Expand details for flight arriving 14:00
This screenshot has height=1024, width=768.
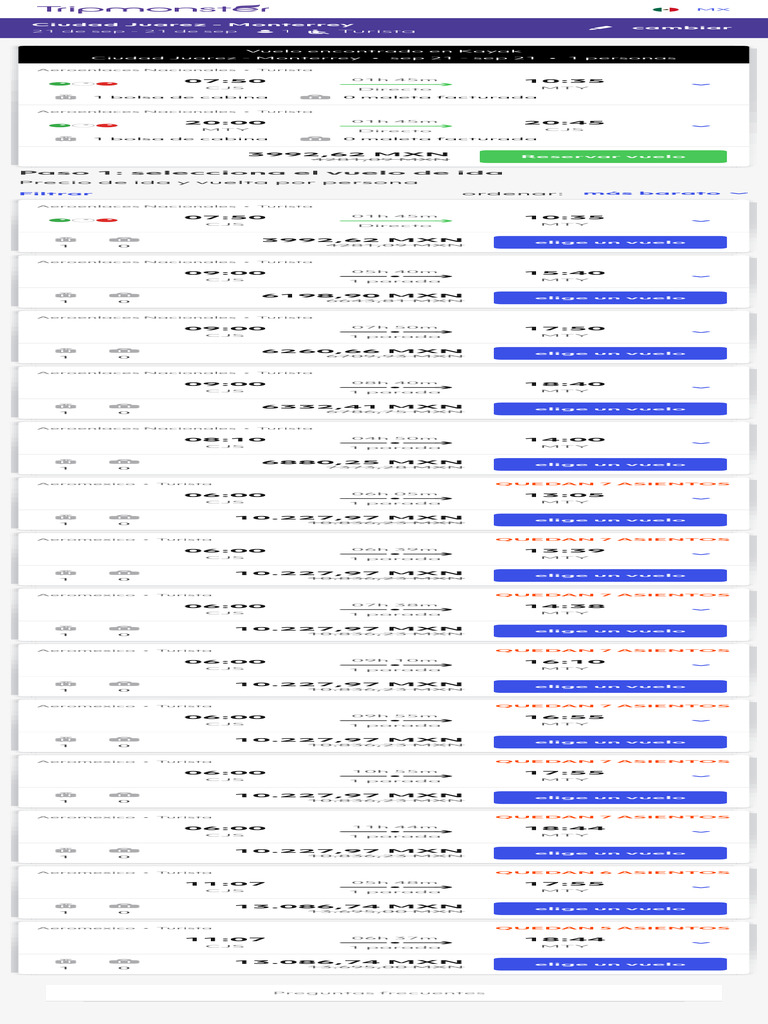[x=701, y=443]
